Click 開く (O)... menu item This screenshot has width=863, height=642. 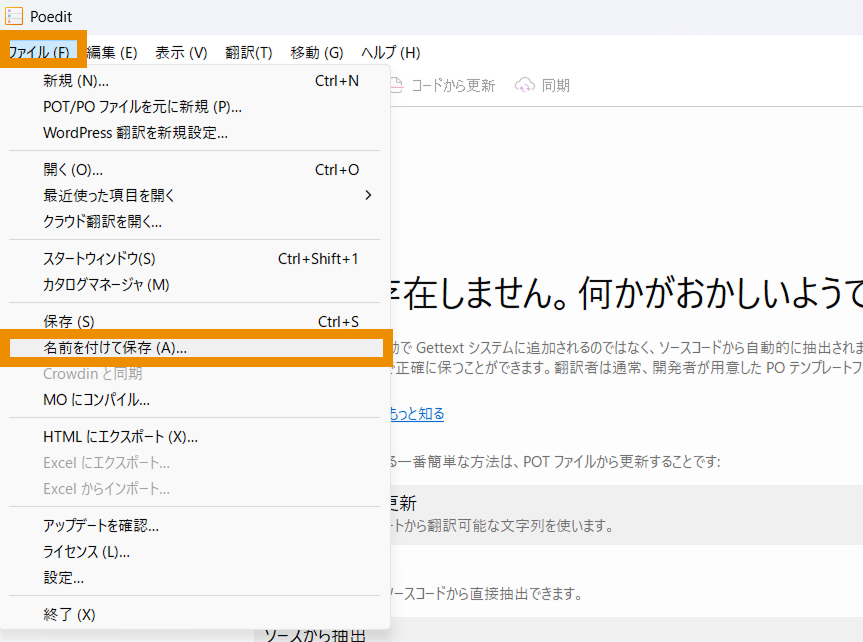click(x=73, y=170)
